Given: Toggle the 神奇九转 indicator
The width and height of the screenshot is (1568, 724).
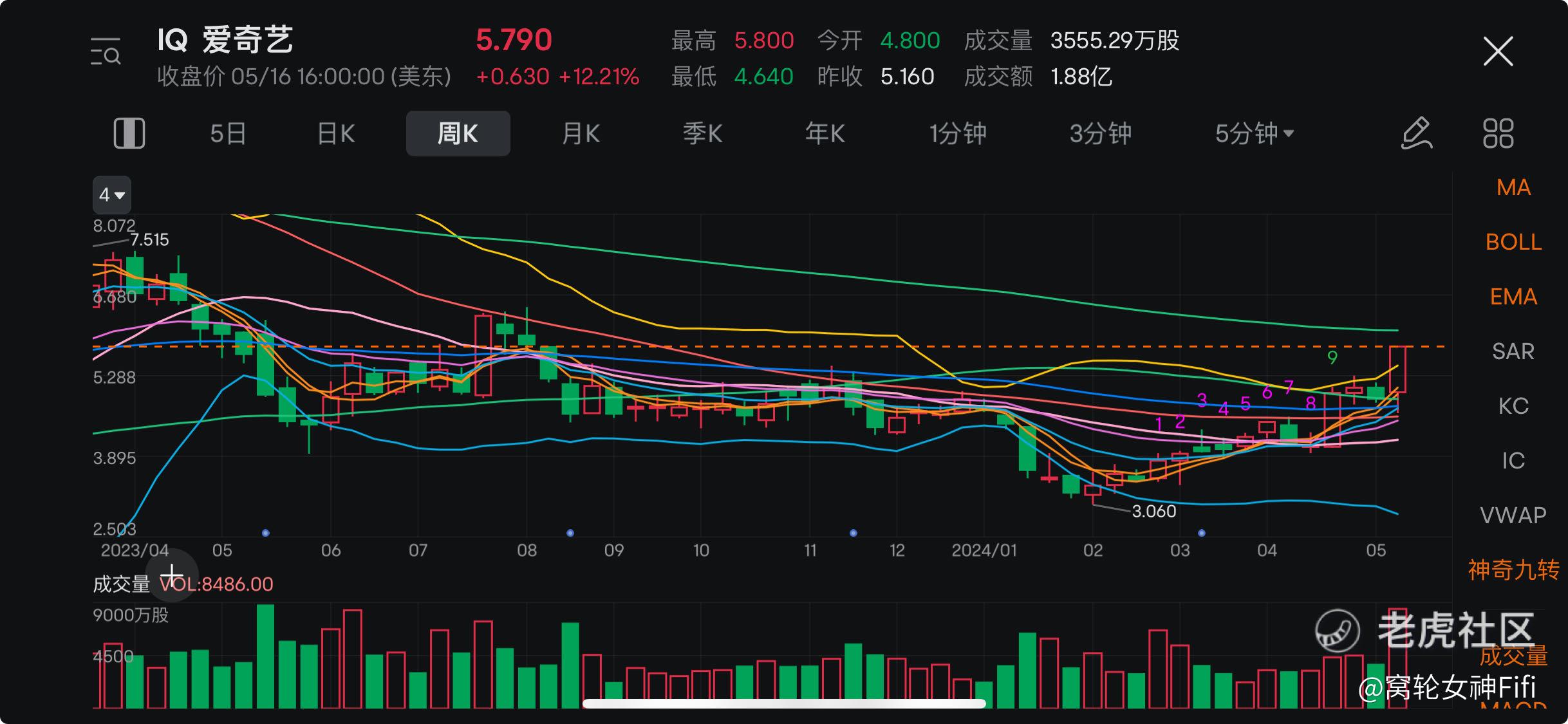Looking at the screenshot, I should tap(1513, 570).
